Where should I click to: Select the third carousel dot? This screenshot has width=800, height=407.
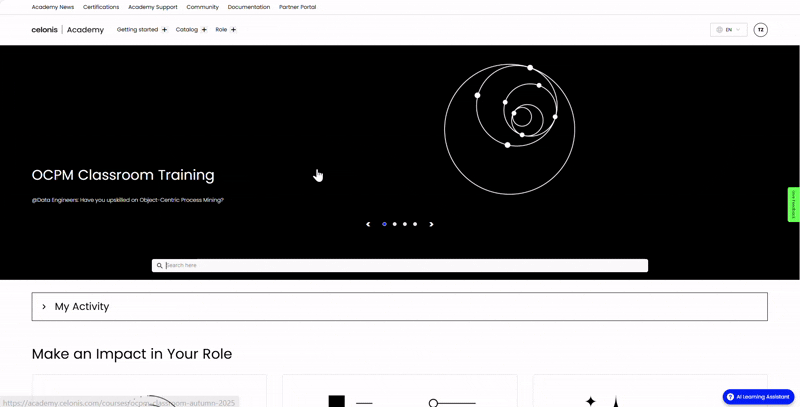405,224
